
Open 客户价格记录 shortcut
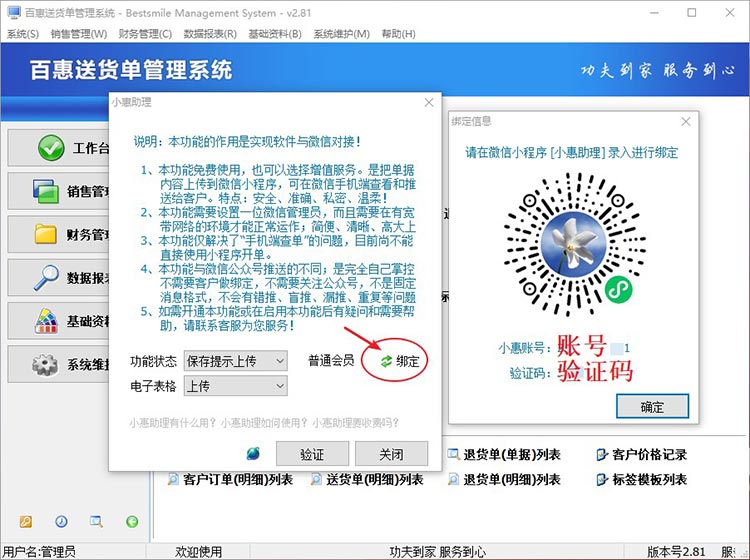(x=641, y=454)
